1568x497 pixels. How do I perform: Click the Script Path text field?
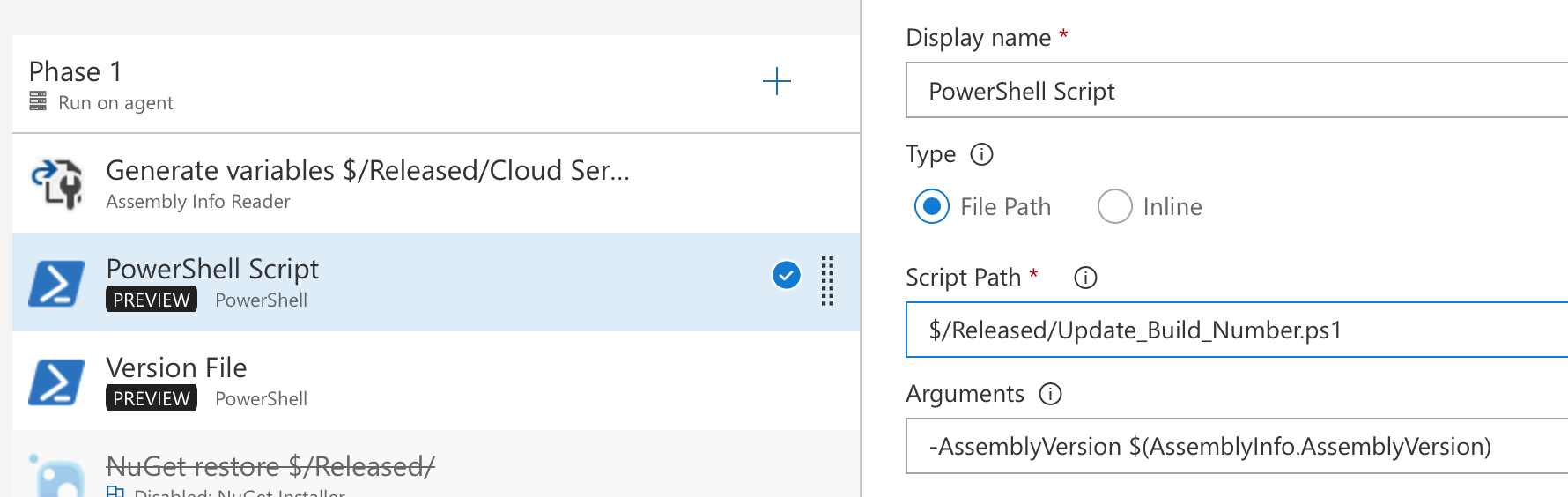coord(1233,330)
